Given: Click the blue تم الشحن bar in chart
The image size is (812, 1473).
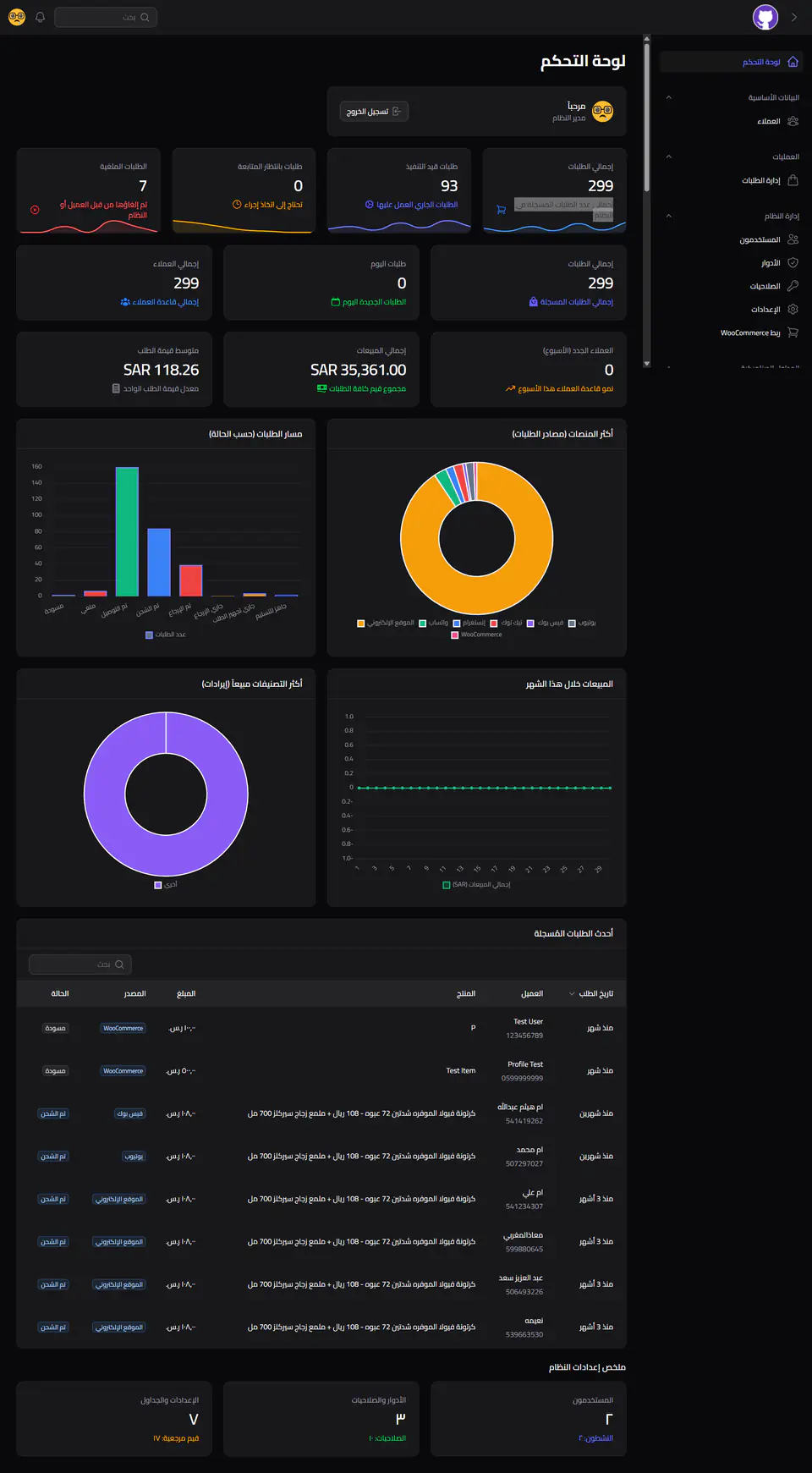Looking at the screenshot, I should pyautogui.click(x=159, y=563).
